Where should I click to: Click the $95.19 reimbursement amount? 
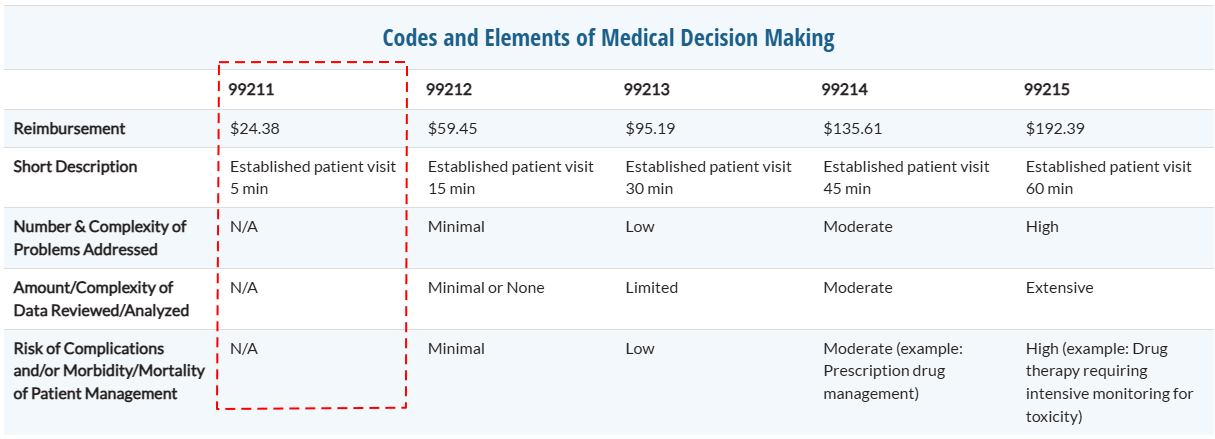pyautogui.click(x=650, y=128)
